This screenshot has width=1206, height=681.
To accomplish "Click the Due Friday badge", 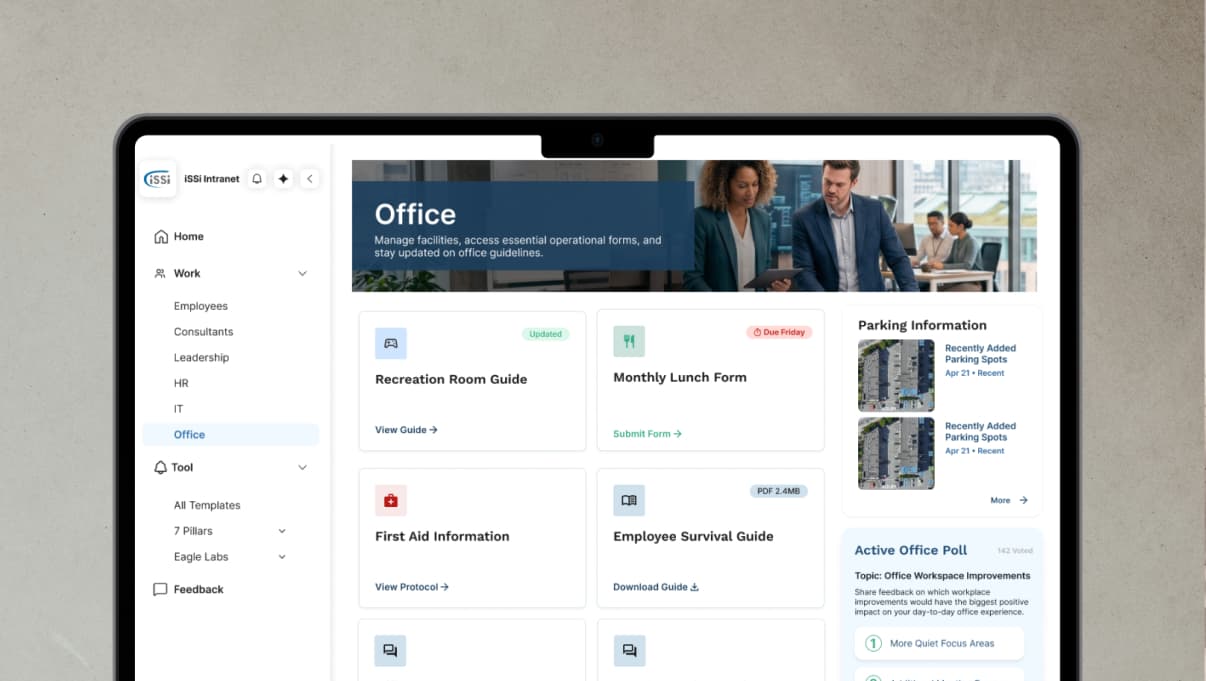I will (x=779, y=332).
